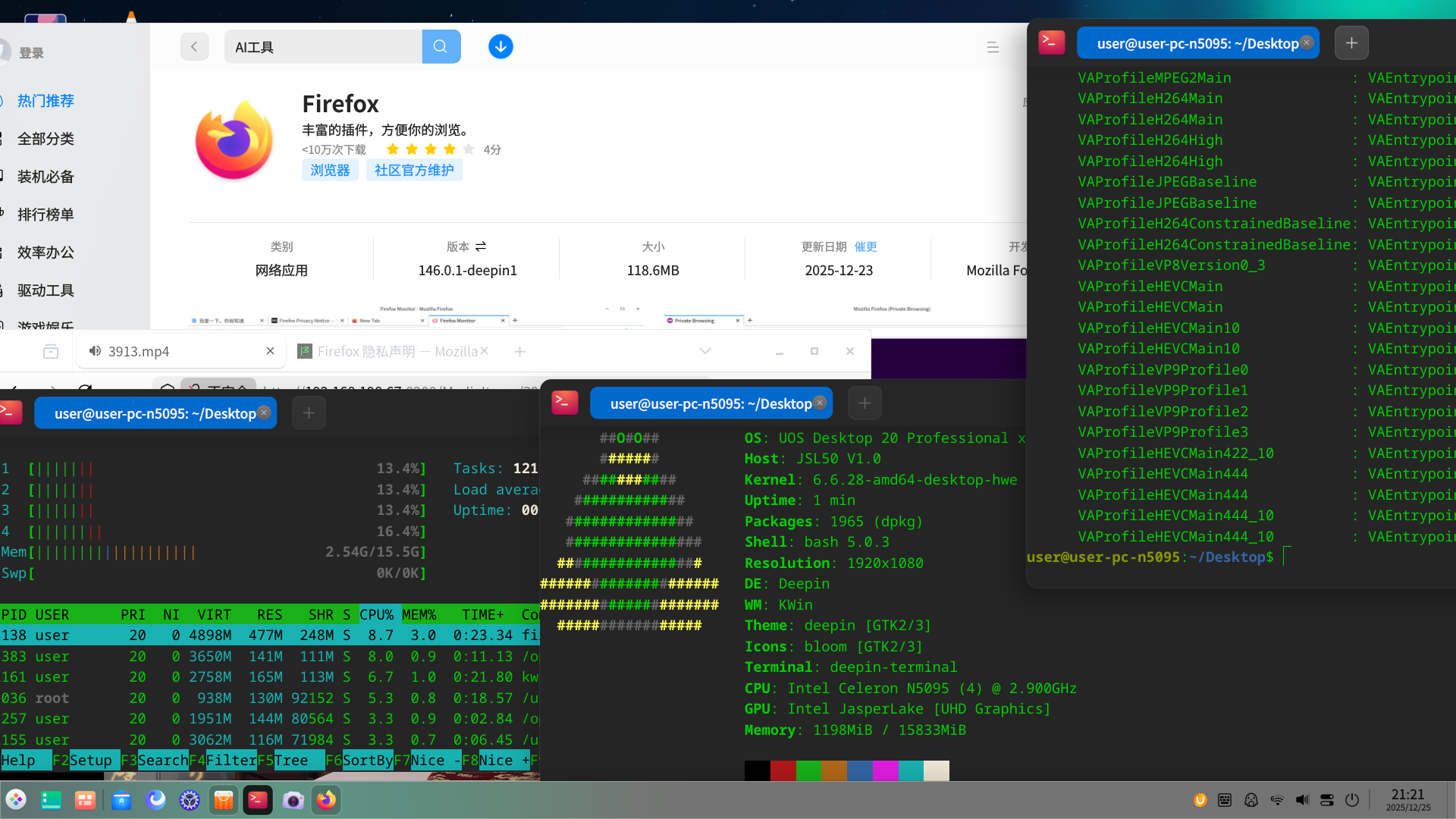Open the onscreen keyboard from the system tray
Image resolution: width=1456 pixels, height=819 pixels.
[x=1223, y=799]
